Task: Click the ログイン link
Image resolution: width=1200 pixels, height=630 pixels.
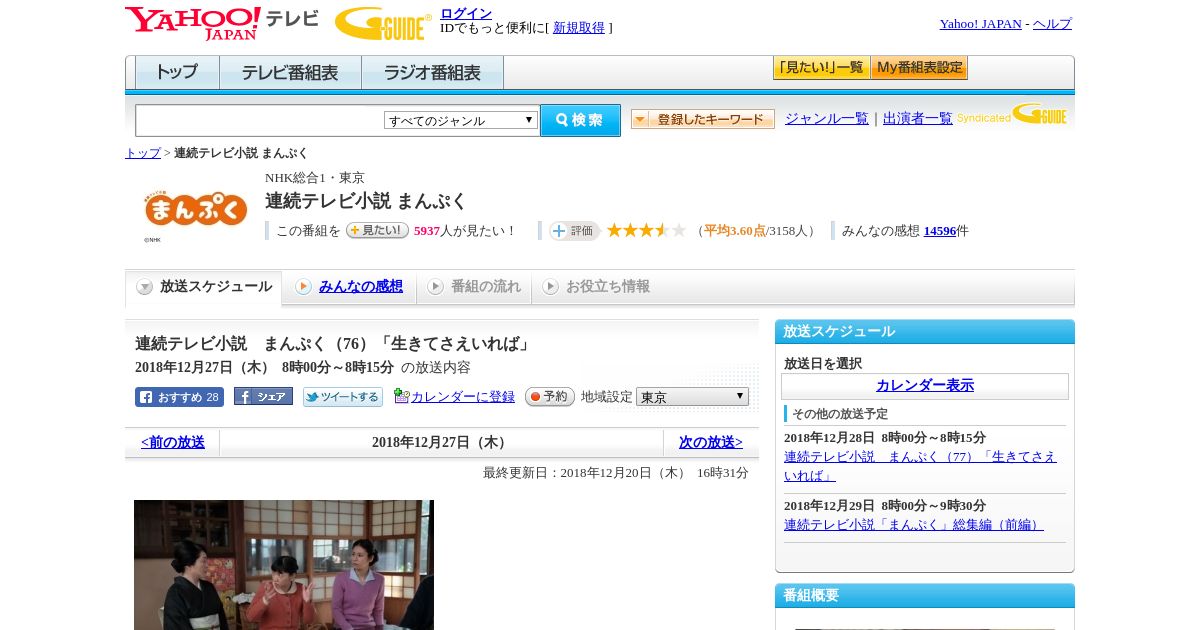Action: point(466,13)
